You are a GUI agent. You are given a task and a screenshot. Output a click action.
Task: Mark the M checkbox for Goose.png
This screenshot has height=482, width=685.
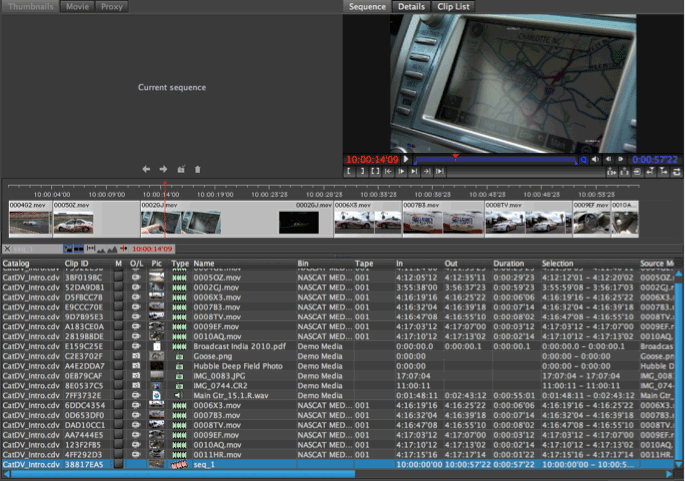(118, 355)
